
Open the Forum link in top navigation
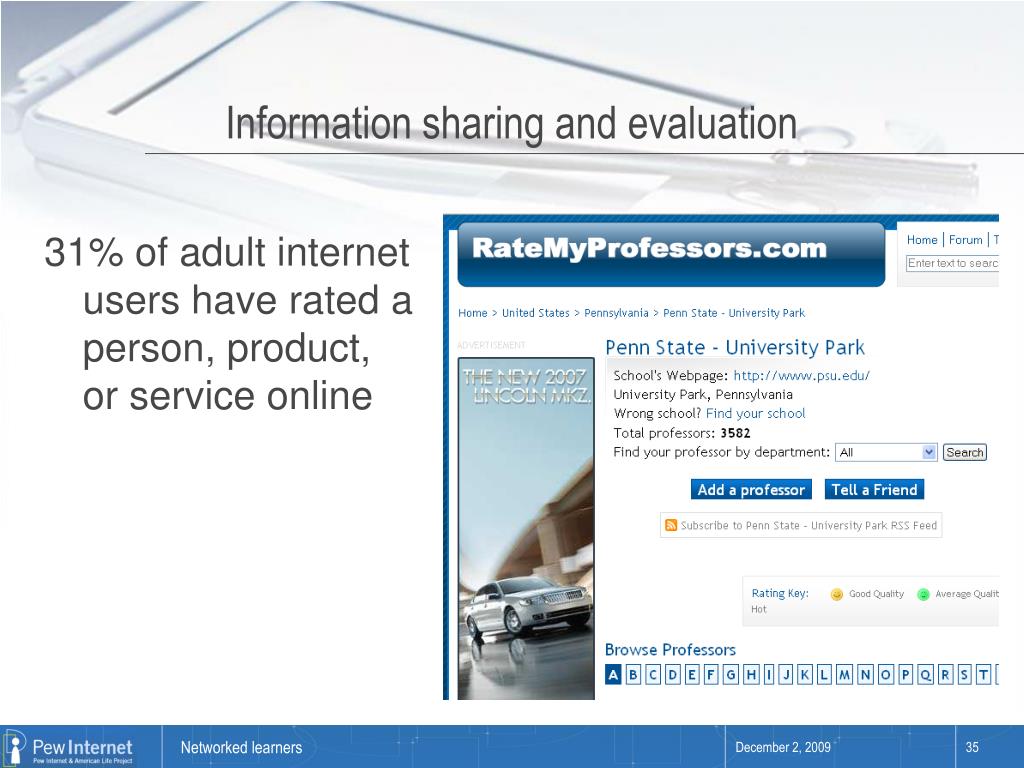[965, 240]
